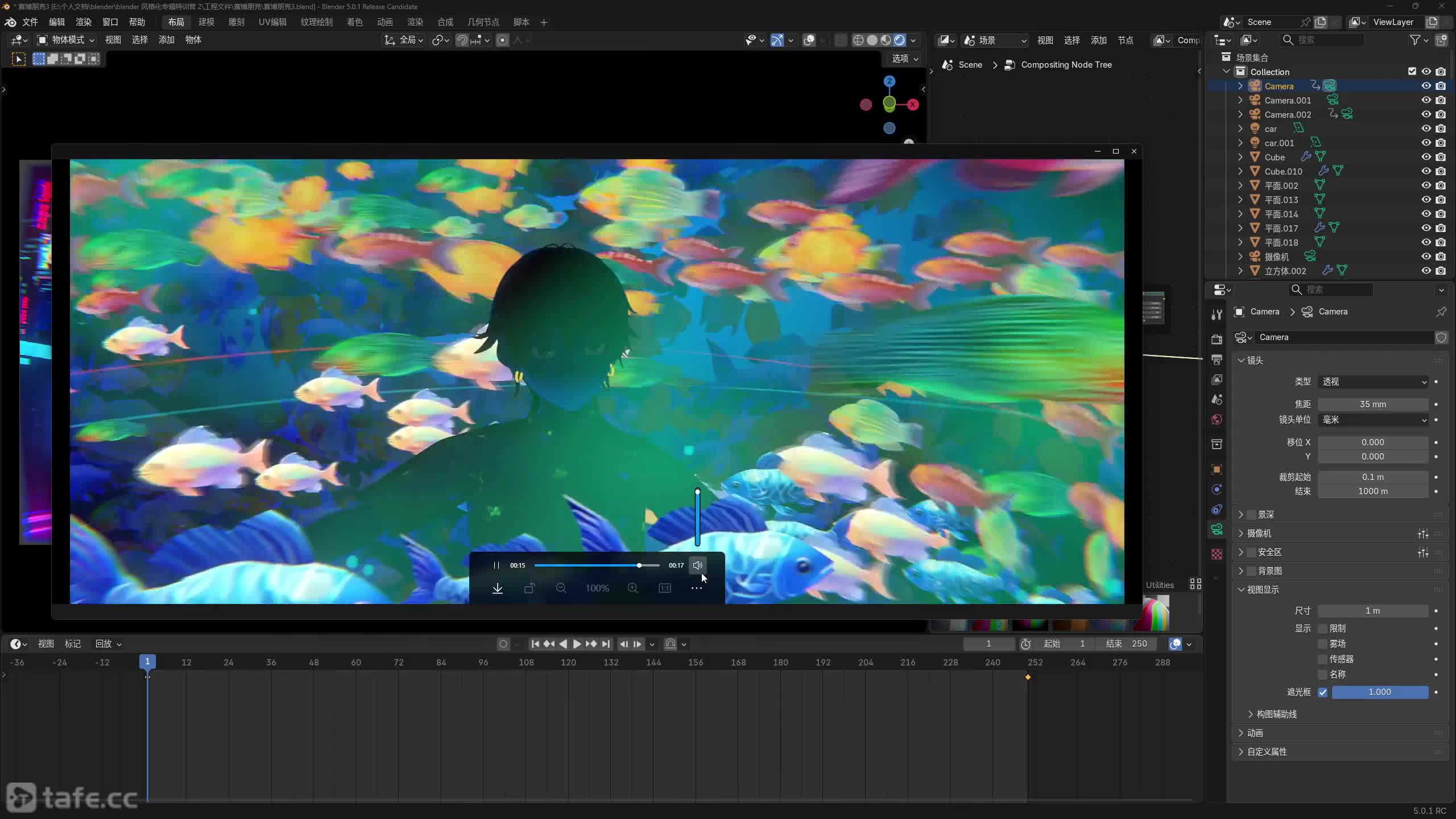Disable the 遮光框 checkbox
This screenshot has height=819, width=1456.
click(x=1322, y=692)
